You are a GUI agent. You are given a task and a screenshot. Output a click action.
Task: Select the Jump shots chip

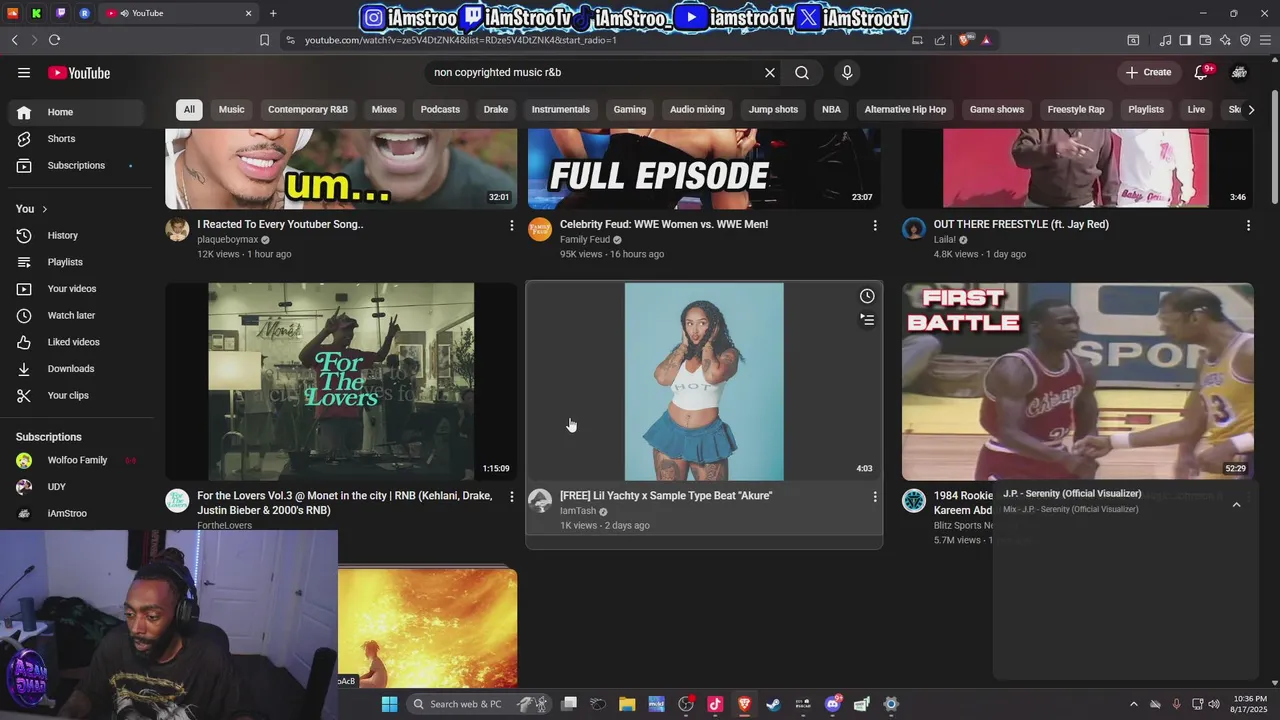coord(773,109)
